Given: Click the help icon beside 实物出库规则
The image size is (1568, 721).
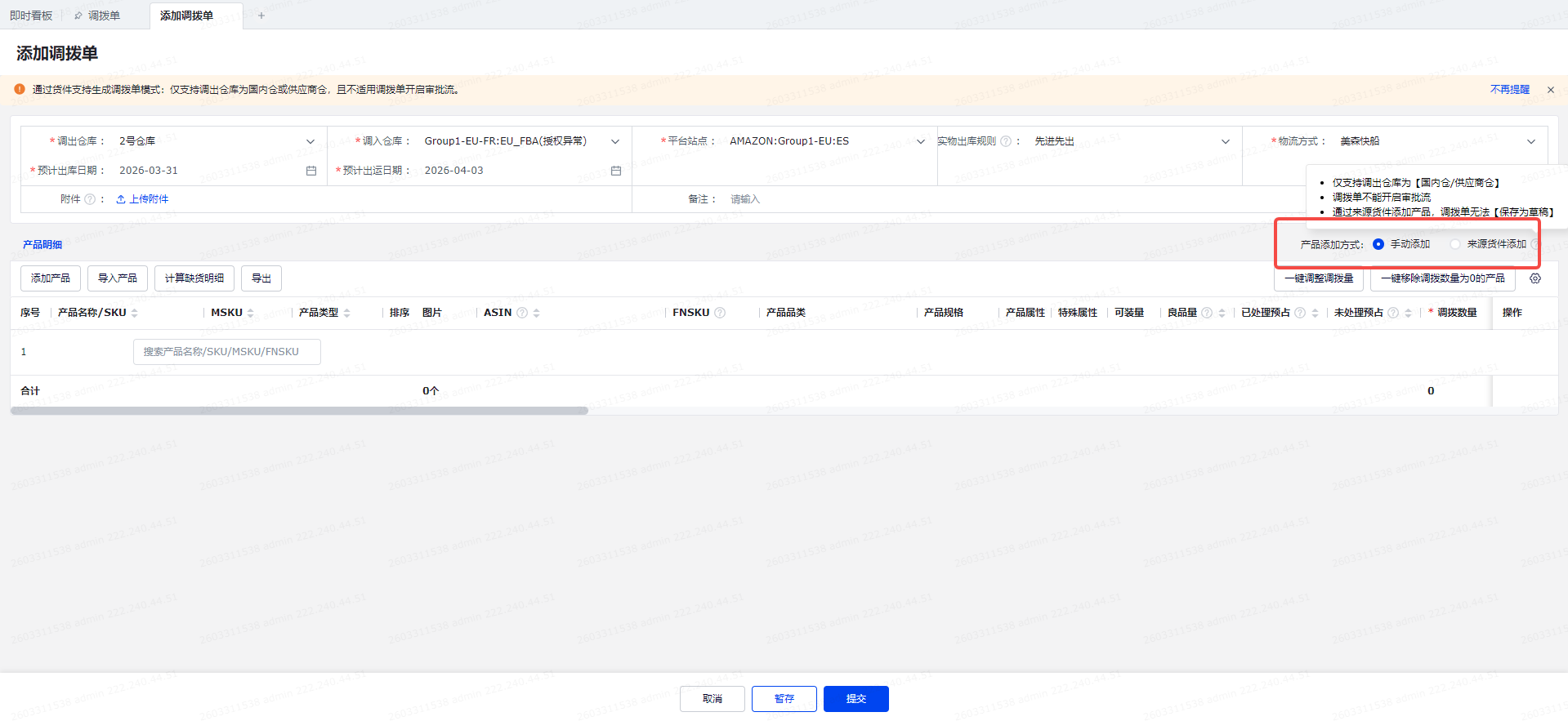Looking at the screenshot, I should (1006, 141).
